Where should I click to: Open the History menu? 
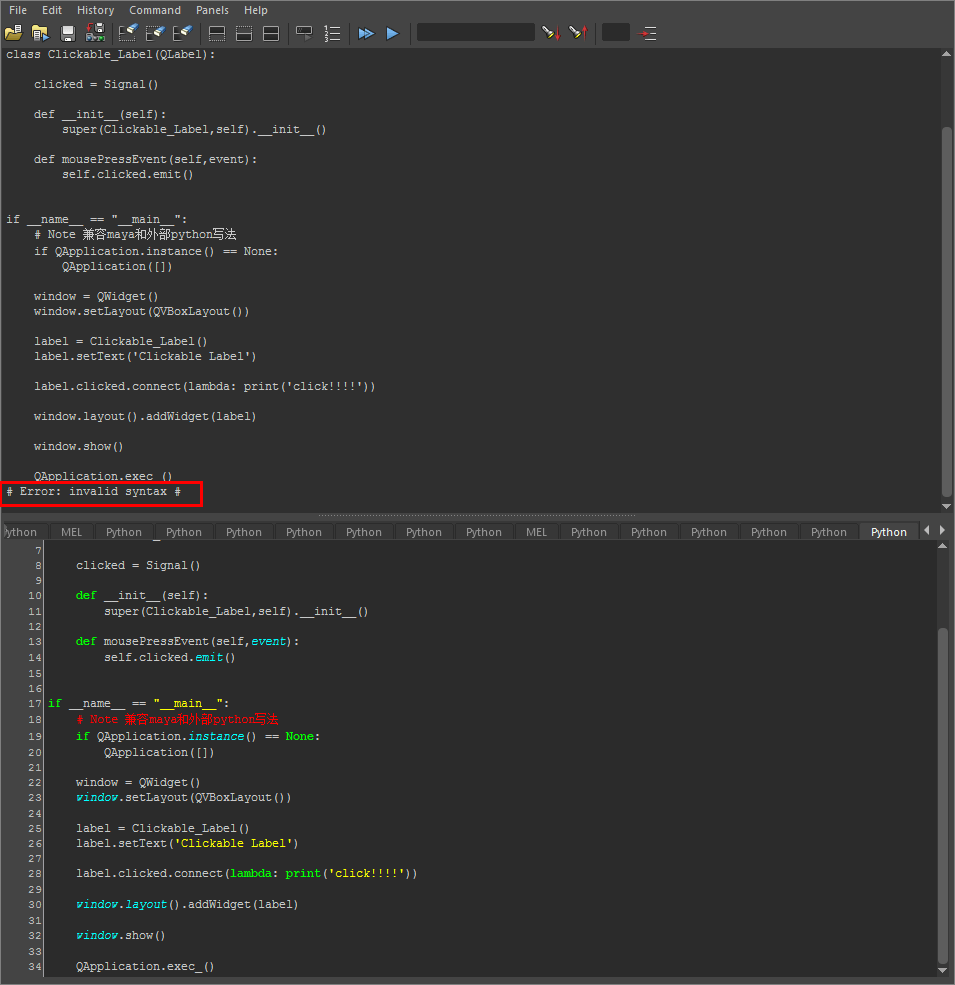(95, 10)
